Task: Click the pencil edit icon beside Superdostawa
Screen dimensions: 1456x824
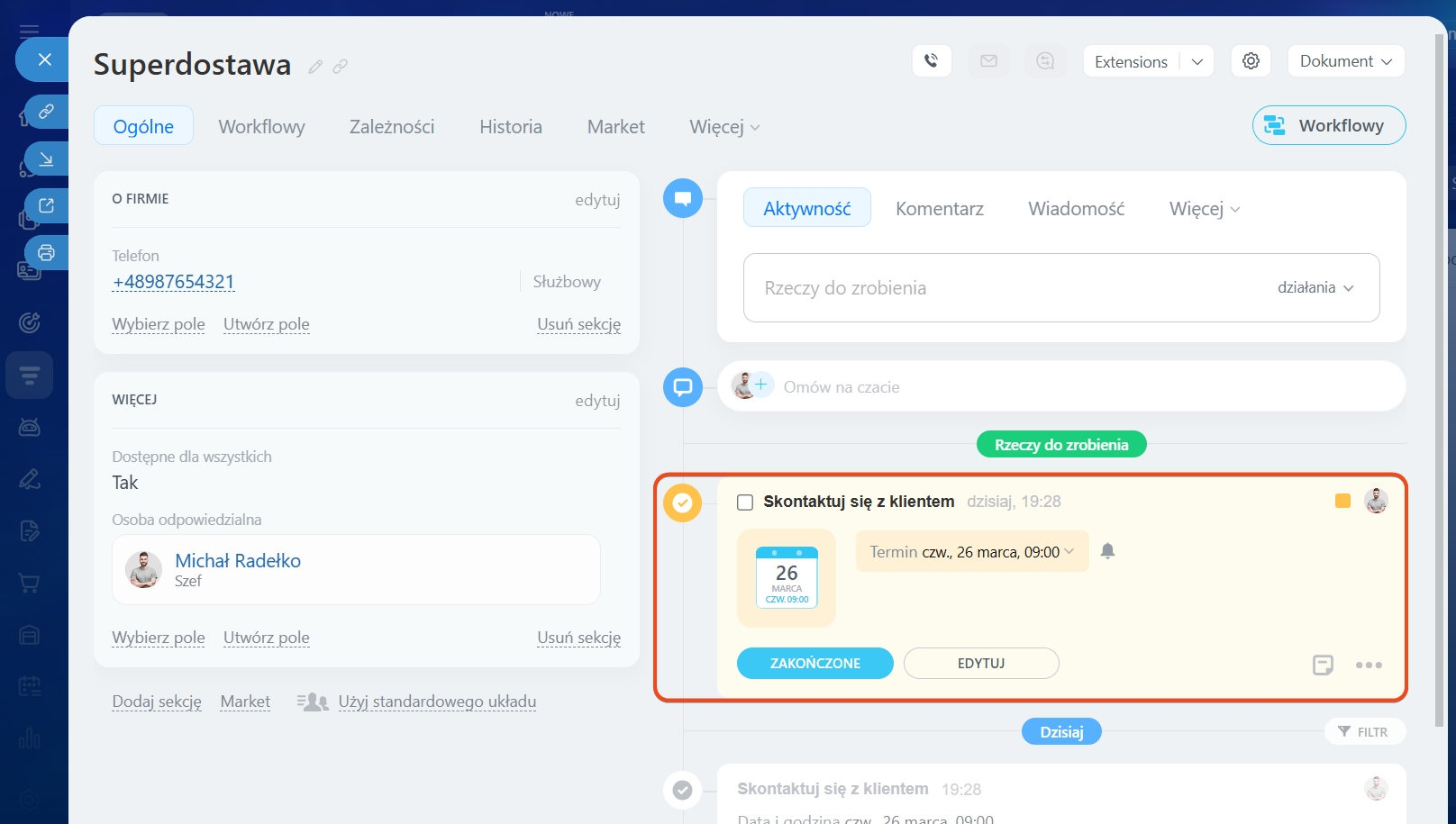Action: tap(315, 67)
